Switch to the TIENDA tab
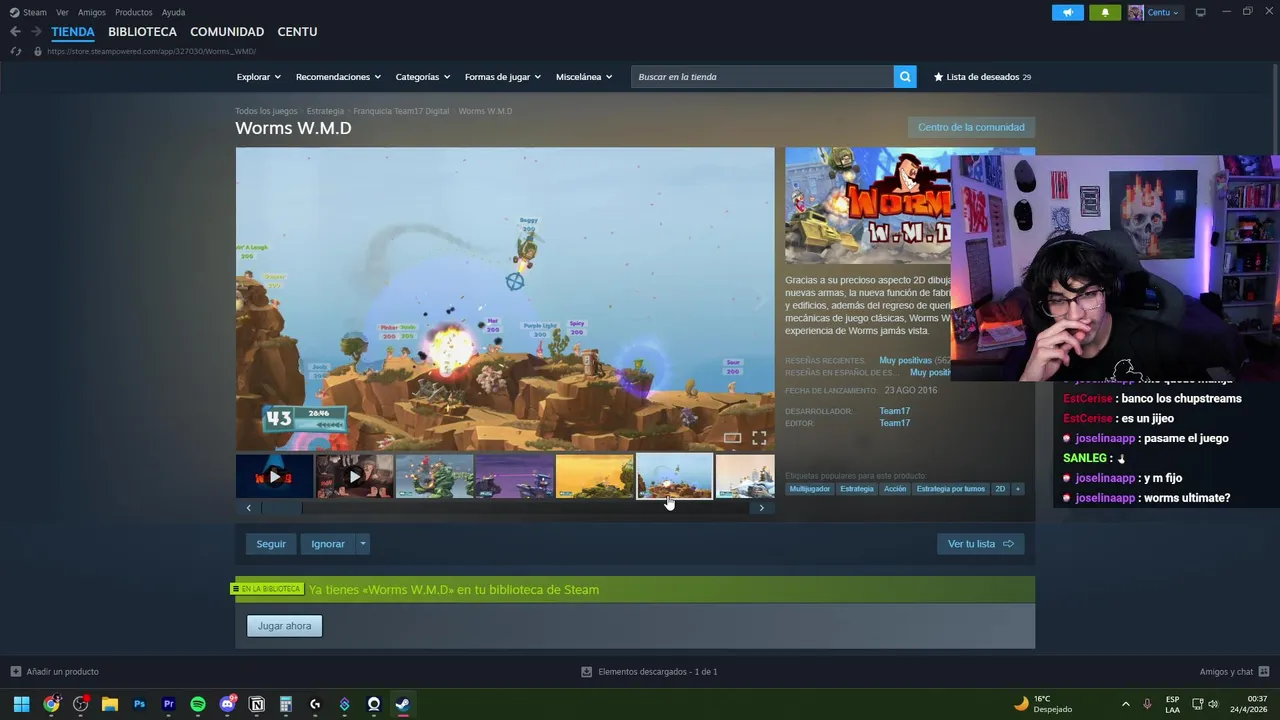The image size is (1280, 720). pos(73,32)
